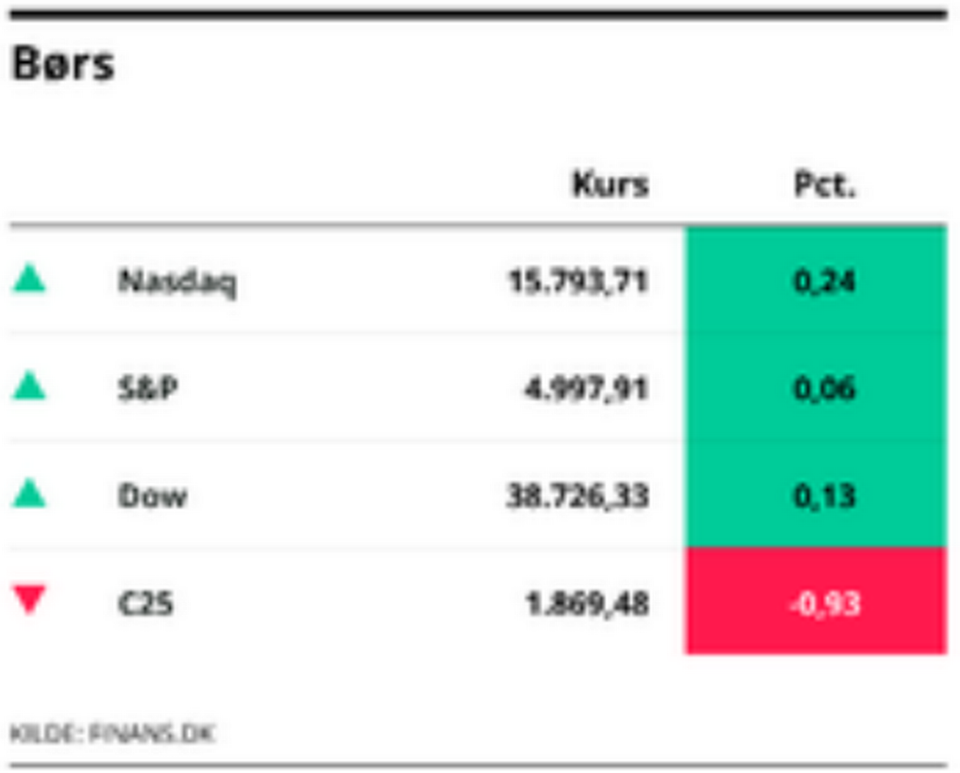960x773 pixels.
Task: Click the green 0,06 percent cell
Action: [816, 389]
